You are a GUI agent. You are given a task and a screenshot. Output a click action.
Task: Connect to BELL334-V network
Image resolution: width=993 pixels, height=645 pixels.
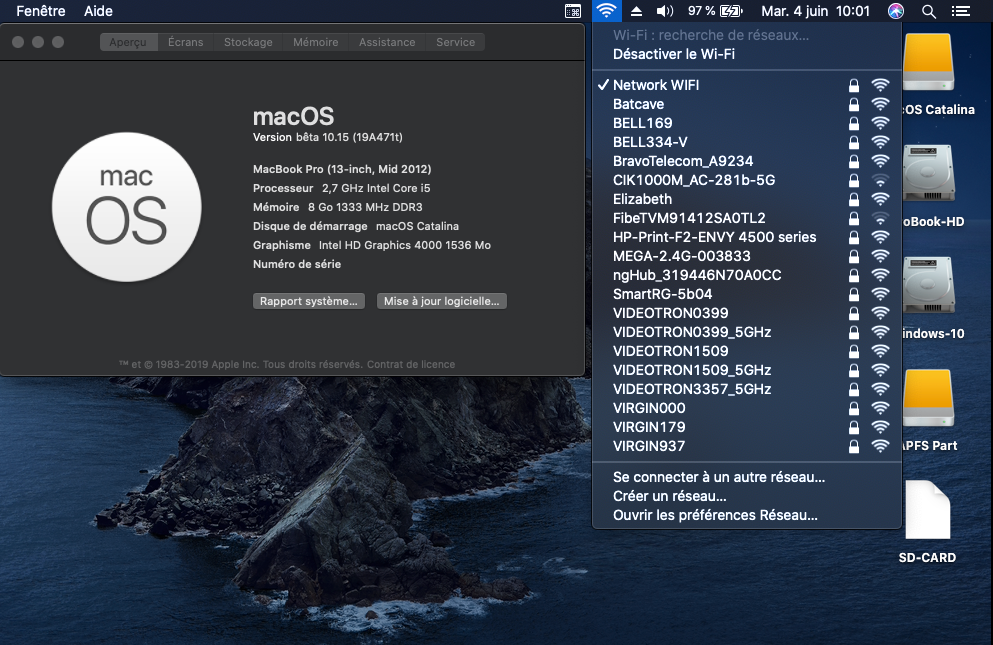tap(747, 142)
